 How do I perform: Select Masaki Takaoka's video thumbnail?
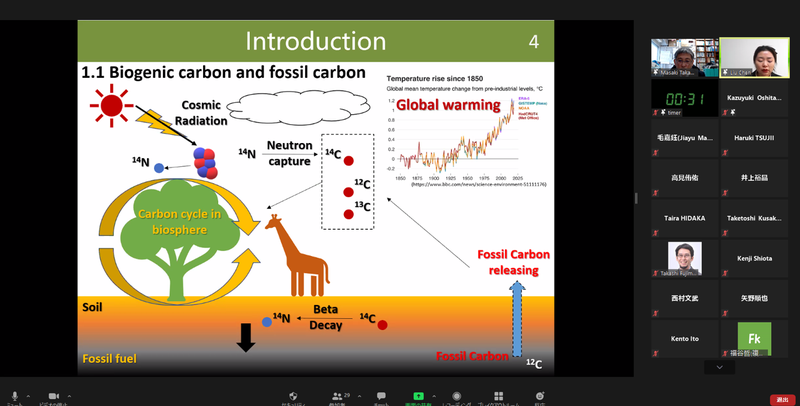tap(684, 58)
